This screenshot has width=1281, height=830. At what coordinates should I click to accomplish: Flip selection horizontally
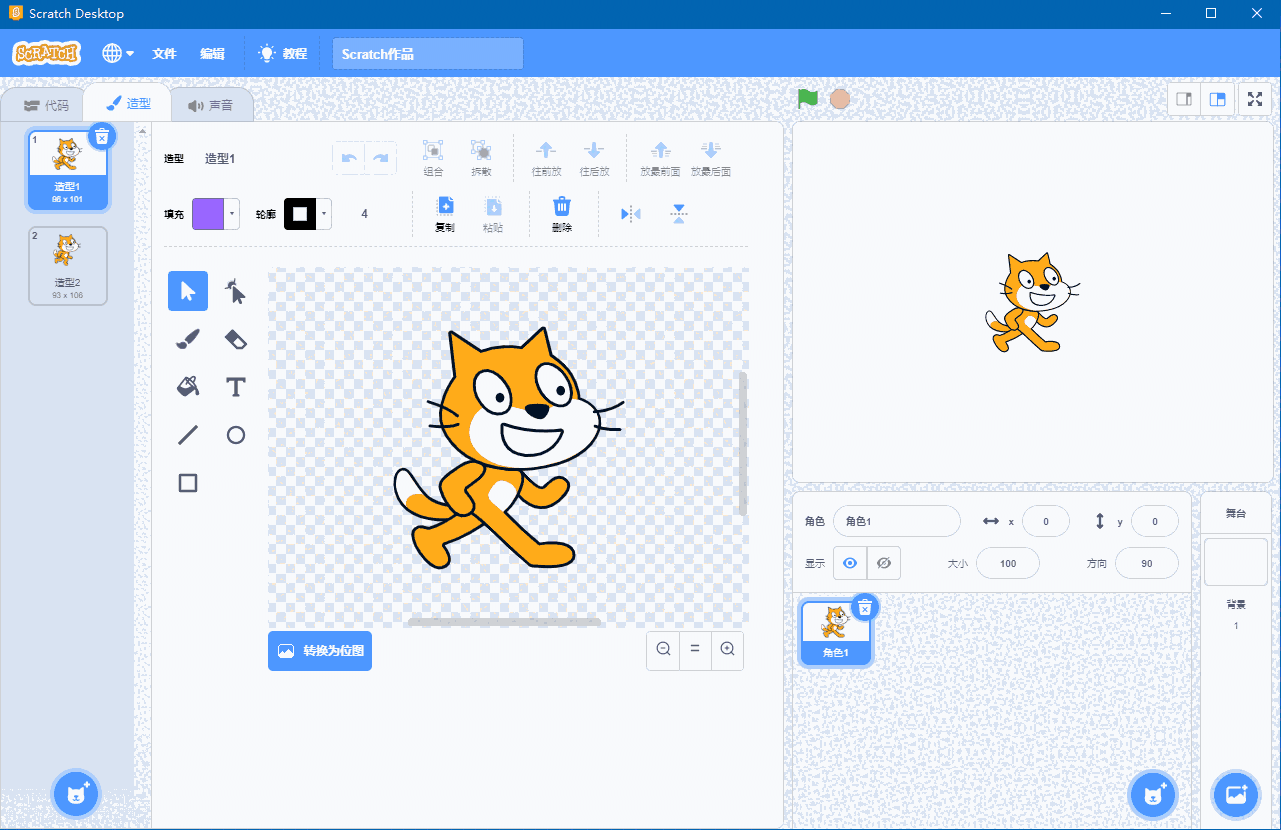tap(630, 214)
